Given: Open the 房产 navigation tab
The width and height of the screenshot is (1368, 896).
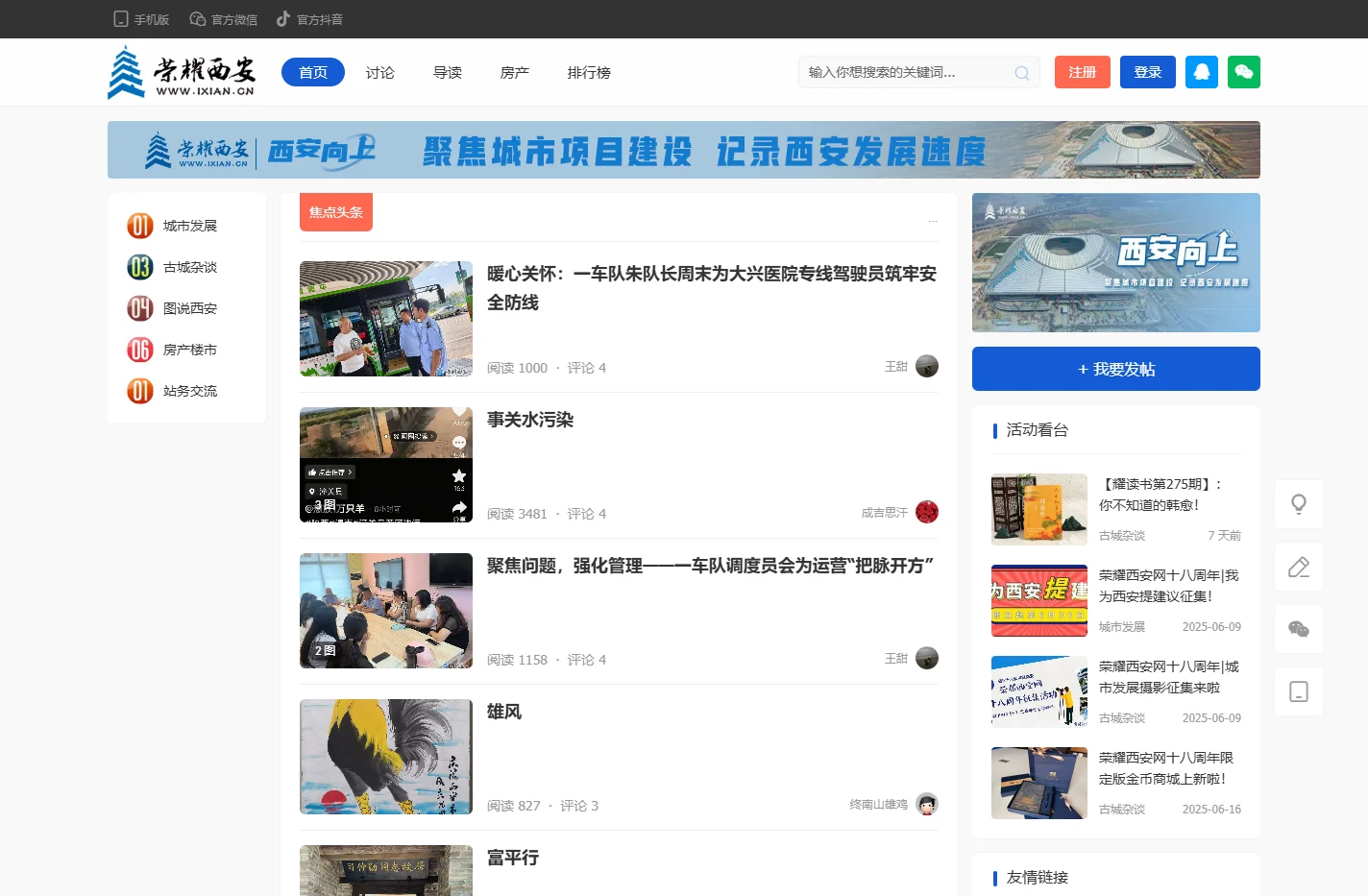Looking at the screenshot, I should pos(515,72).
